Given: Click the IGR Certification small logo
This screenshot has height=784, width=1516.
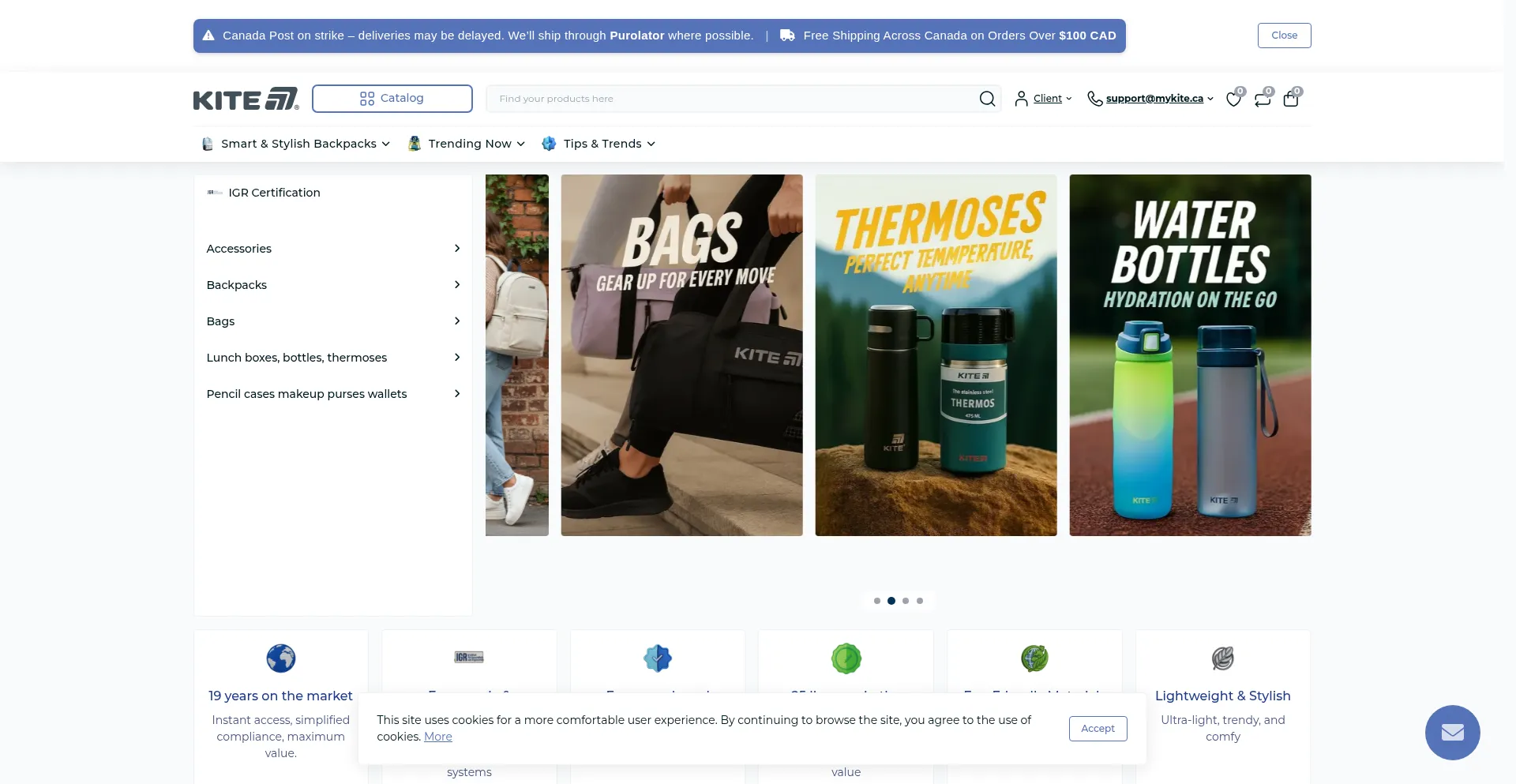Looking at the screenshot, I should point(214,193).
